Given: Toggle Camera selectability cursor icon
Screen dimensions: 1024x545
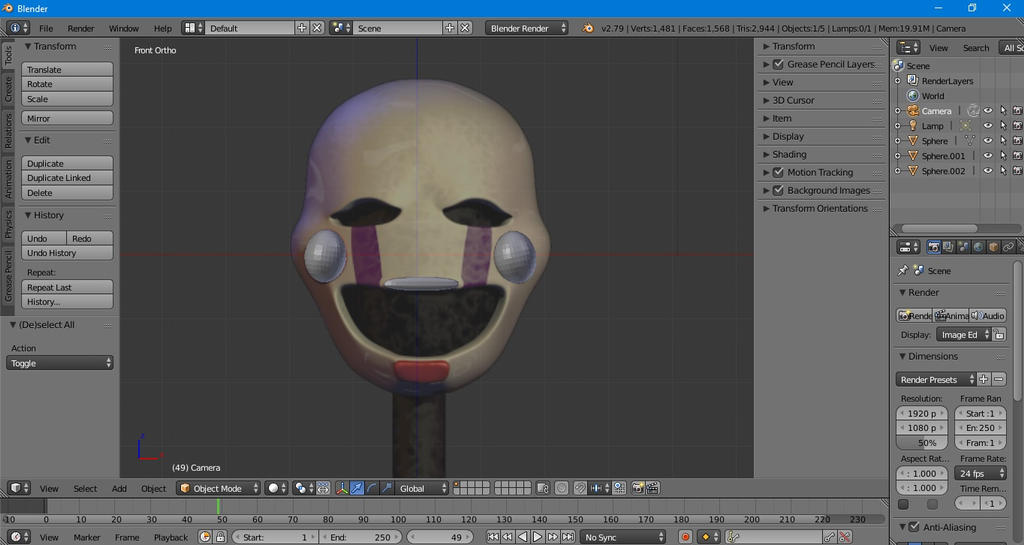Looking at the screenshot, I should tap(1003, 111).
